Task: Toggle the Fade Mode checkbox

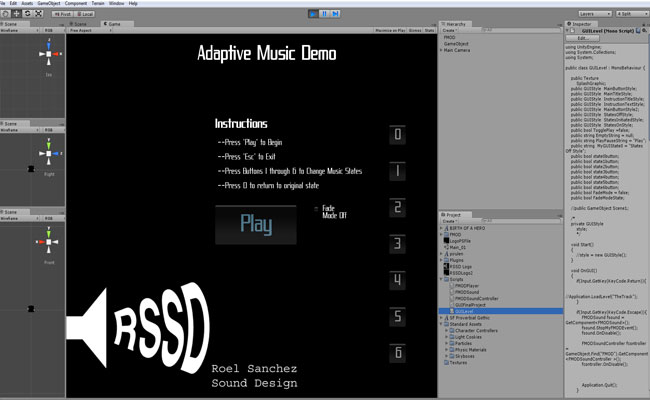Action: click(x=316, y=209)
